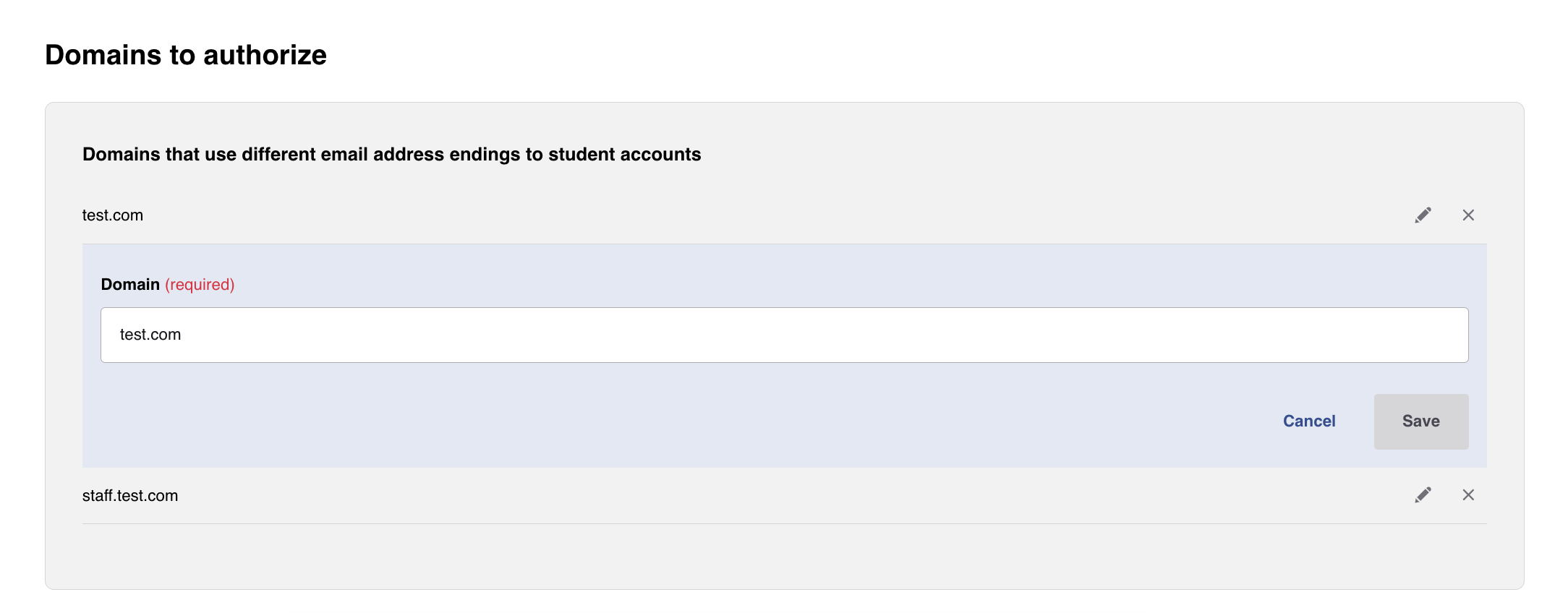Viewport: 1568px width, 613px height.
Task: Click the bold Domain field label
Action: (x=130, y=284)
